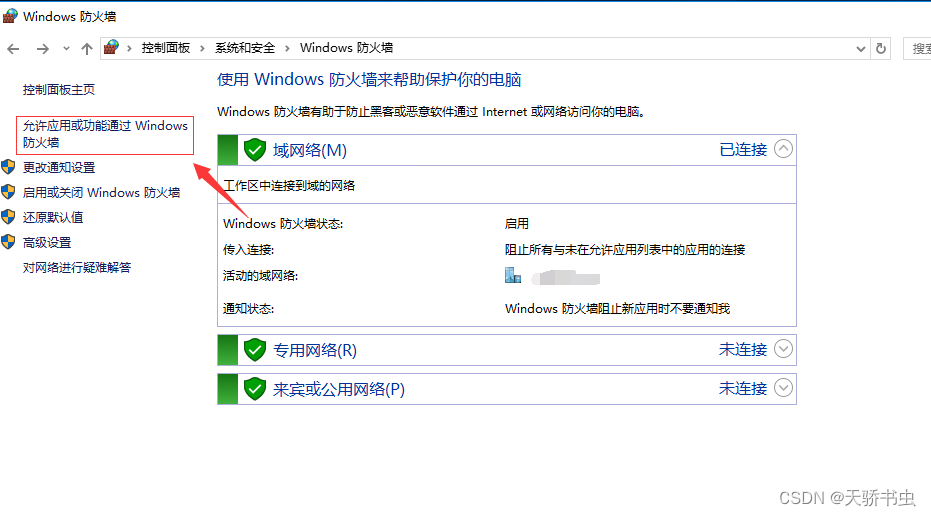Image resolution: width=931 pixels, height=516 pixels.
Task: Click green shield icon of 来宾或公用网络(P)
Action: (255, 389)
